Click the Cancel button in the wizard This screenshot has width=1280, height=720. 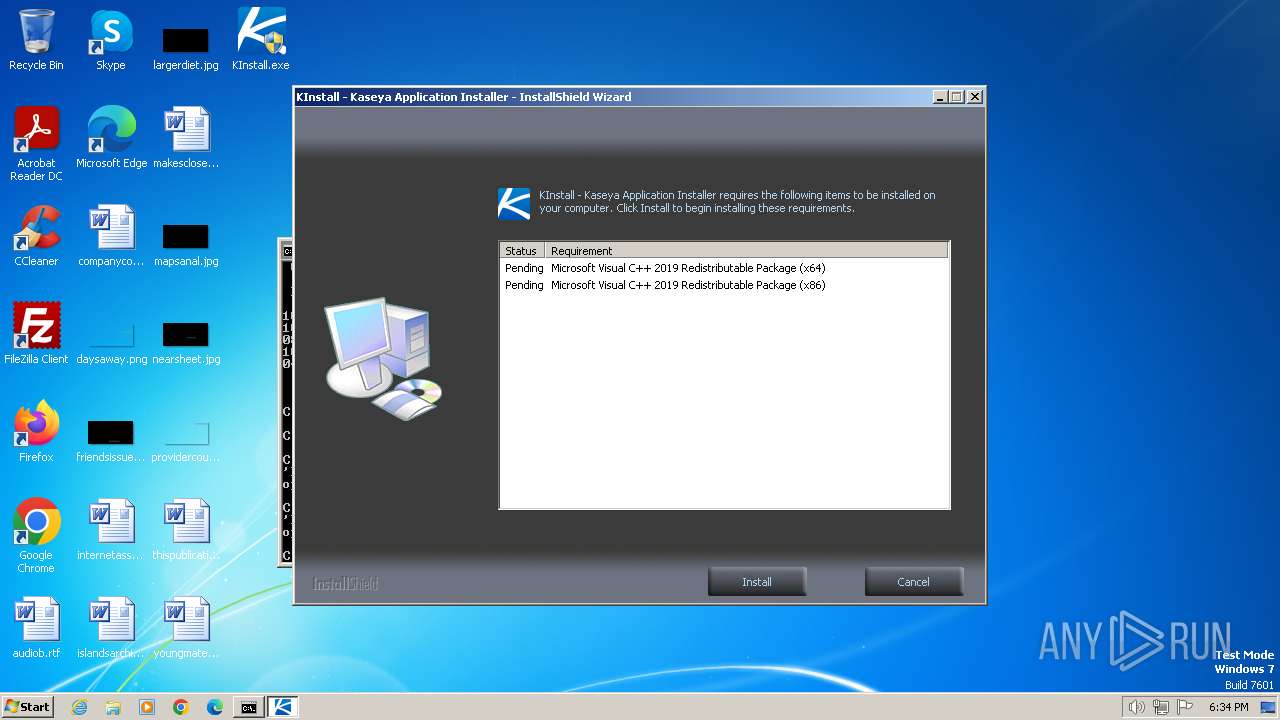click(913, 582)
